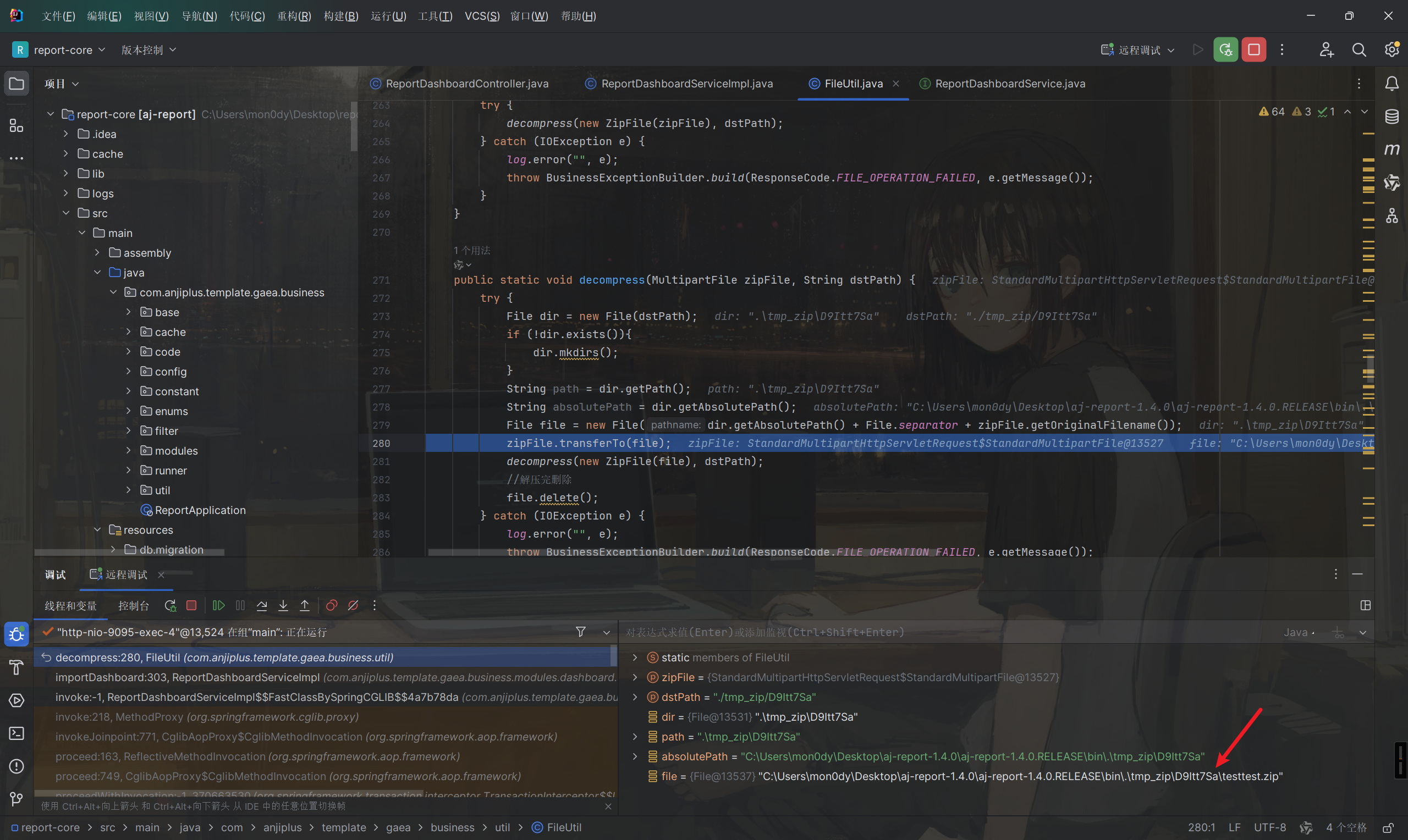Step over in debugger toolbar

coord(262,606)
